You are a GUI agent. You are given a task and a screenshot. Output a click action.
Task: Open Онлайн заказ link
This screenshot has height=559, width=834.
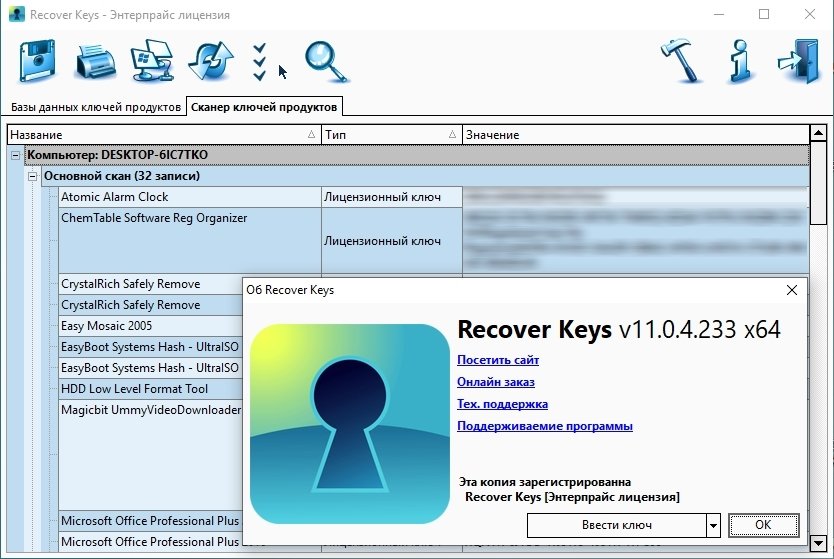pos(496,382)
